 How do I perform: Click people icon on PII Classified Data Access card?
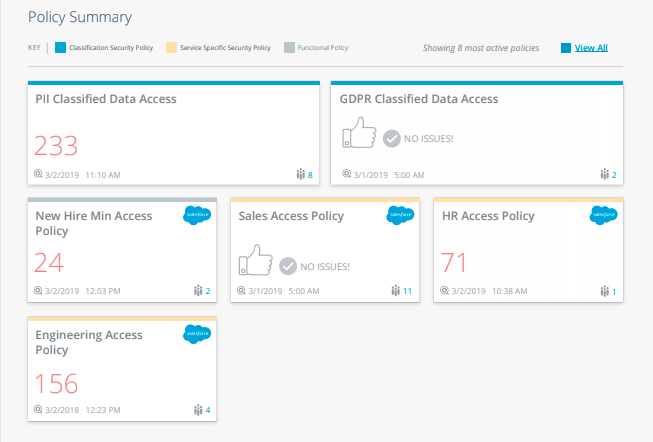pos(300,174)
